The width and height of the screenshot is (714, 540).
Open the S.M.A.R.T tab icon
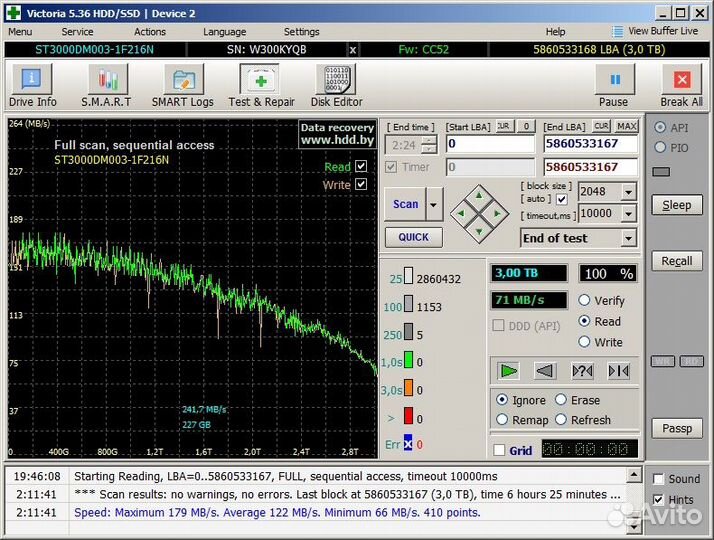(x=108, y=86)
